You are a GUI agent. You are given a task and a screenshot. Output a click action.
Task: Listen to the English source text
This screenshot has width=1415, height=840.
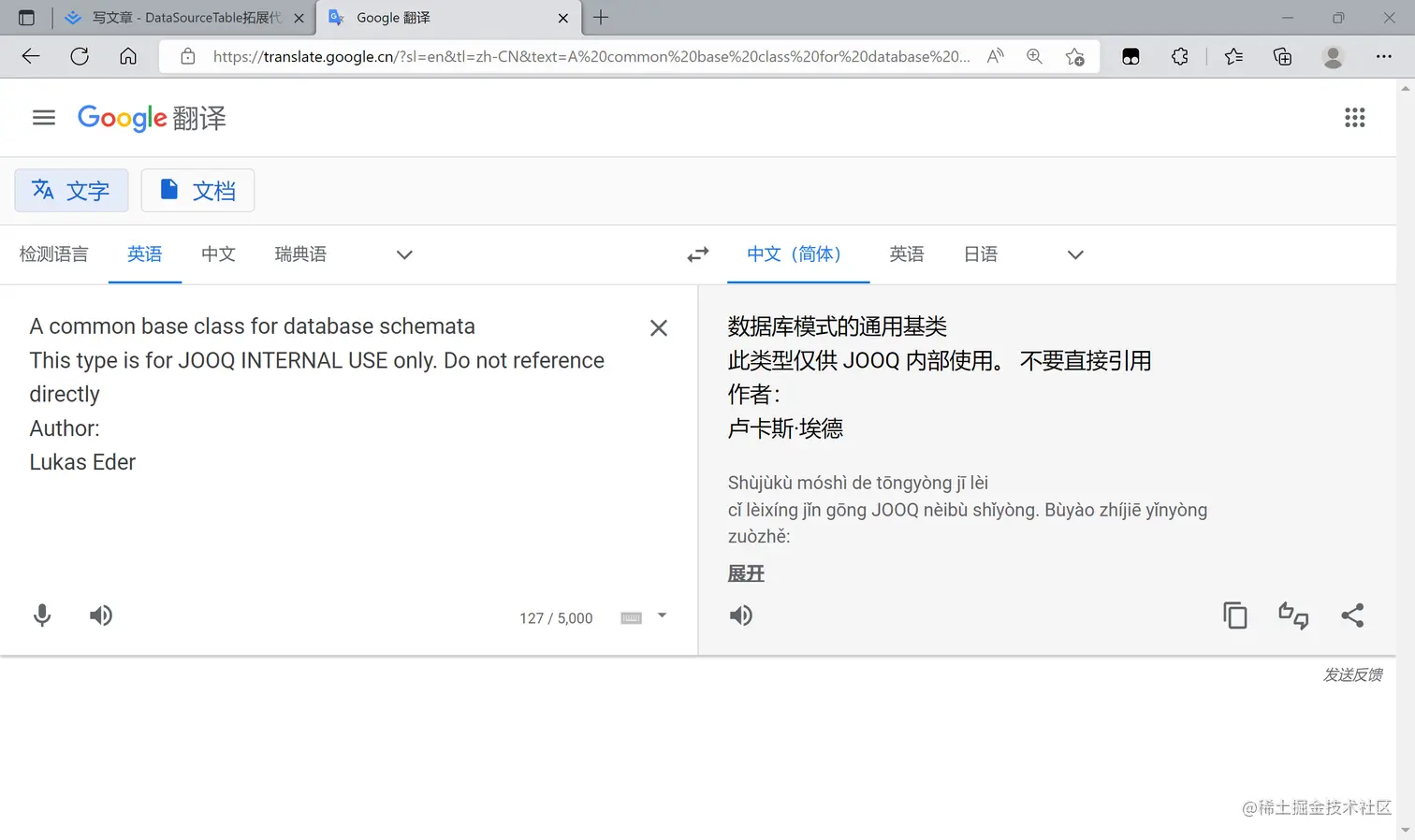coord(101,616)
